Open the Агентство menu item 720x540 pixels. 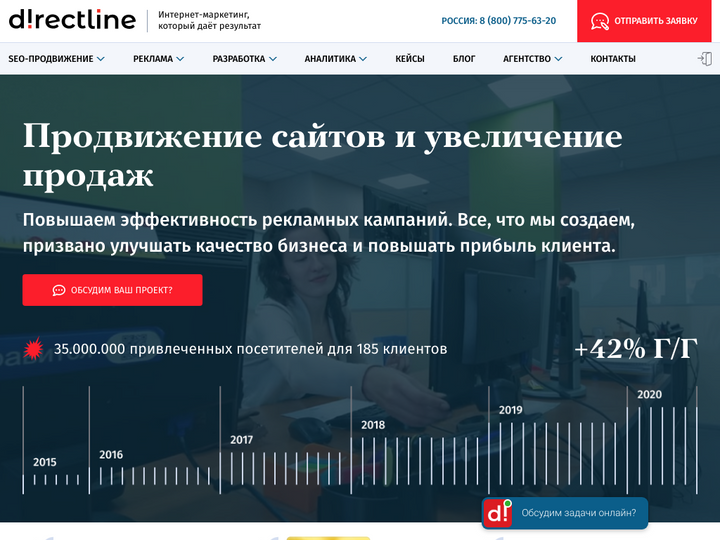[527, 59]
